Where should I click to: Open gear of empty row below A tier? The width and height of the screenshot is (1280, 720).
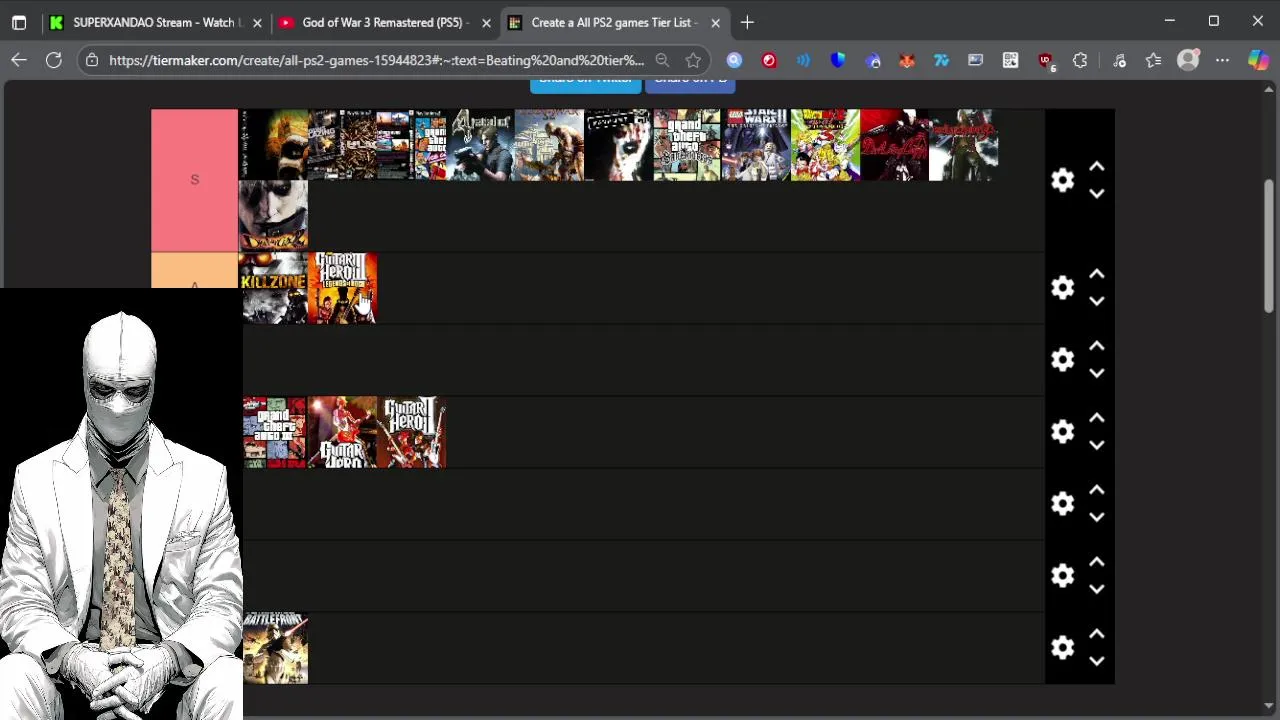click(x=1062, y=360)
